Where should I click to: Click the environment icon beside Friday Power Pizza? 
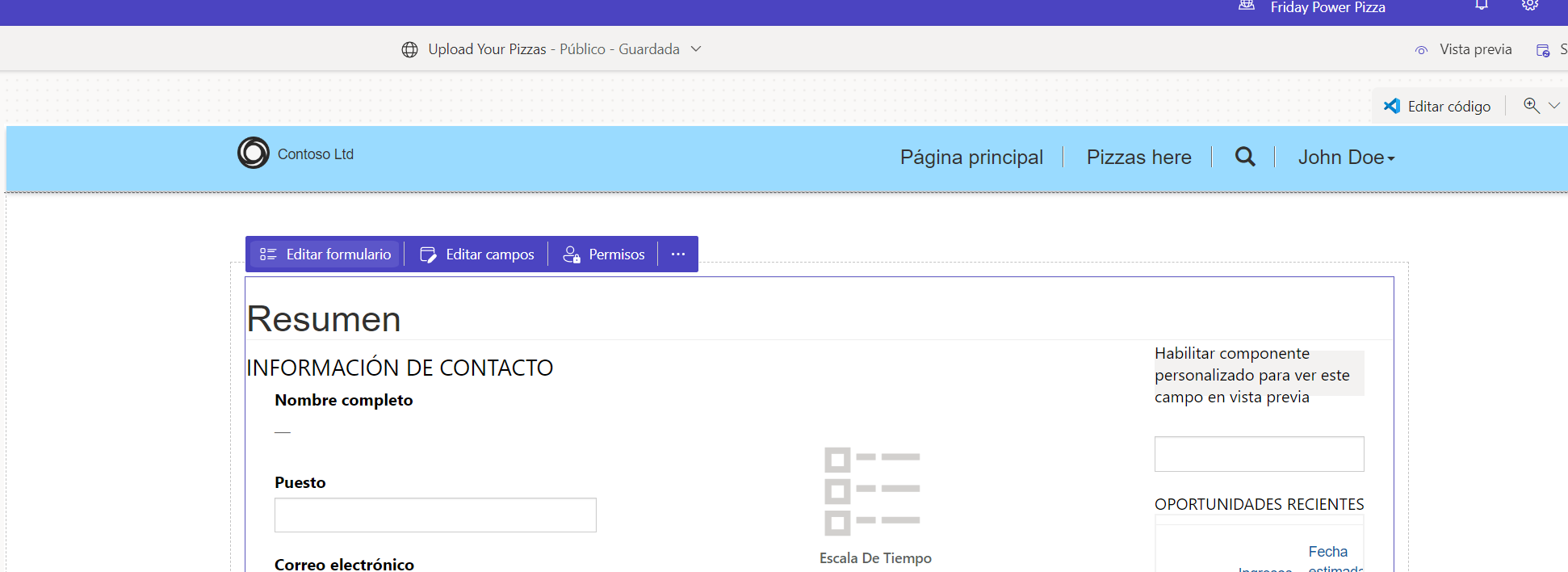coord(1247,6)
